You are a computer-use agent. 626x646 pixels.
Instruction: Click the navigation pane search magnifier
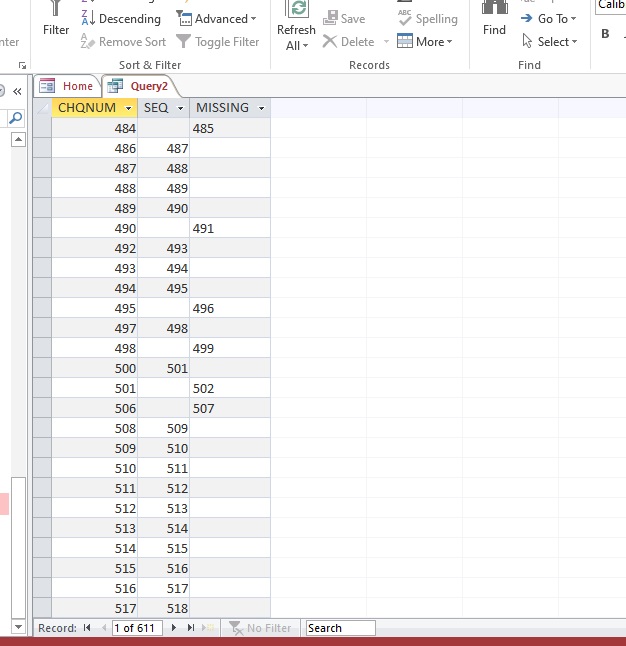[16, 118]
